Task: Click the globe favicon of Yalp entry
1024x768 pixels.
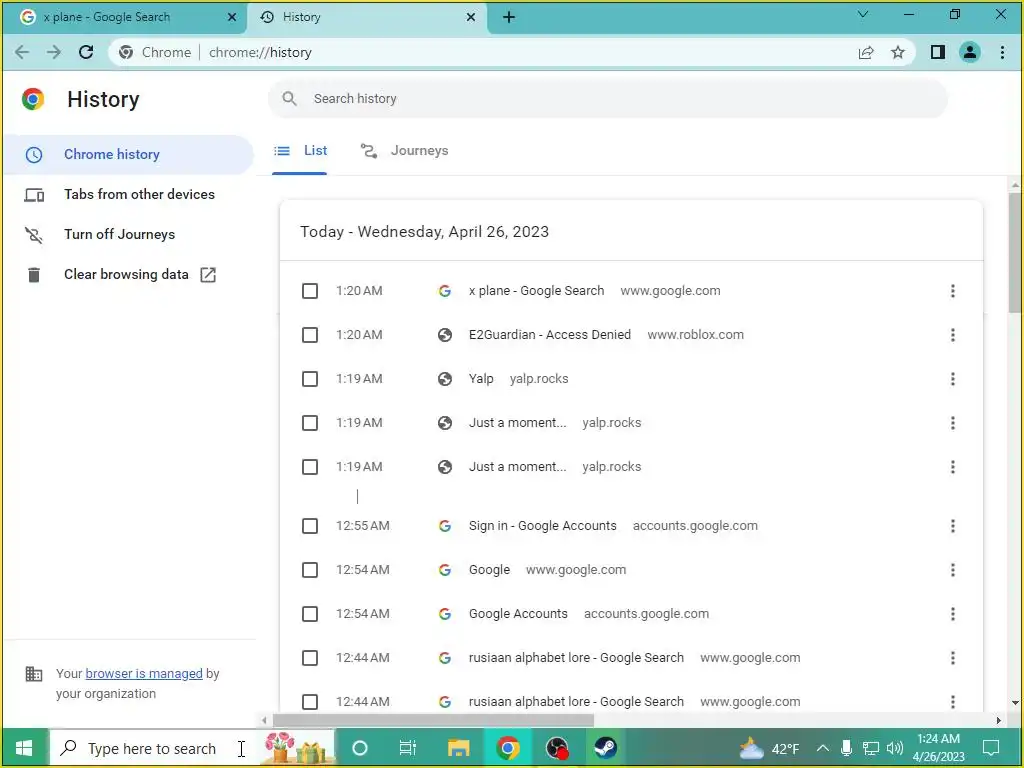Action: click(x=445, y=379)
